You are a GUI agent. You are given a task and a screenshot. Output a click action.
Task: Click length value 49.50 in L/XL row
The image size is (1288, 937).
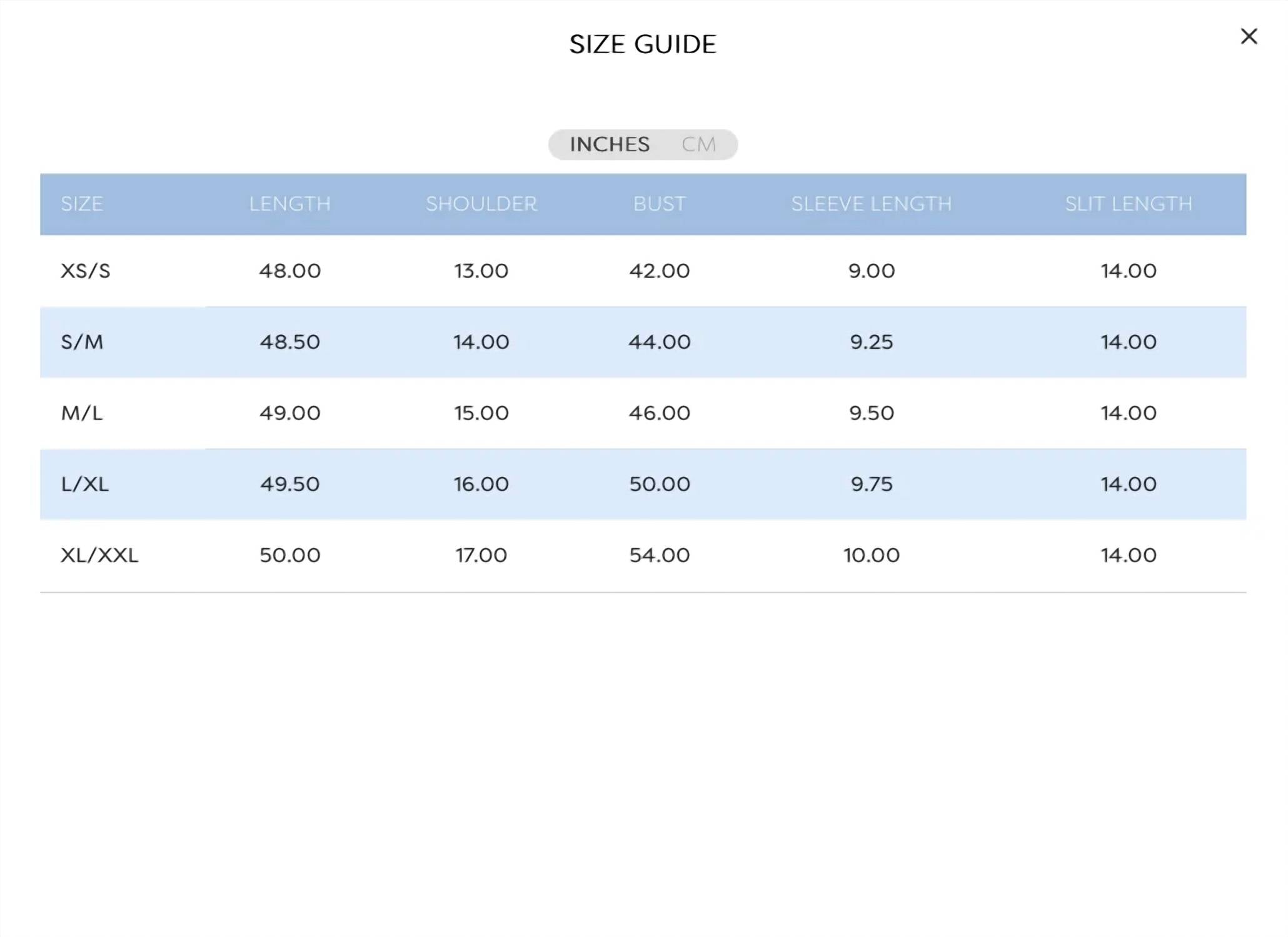289,484
